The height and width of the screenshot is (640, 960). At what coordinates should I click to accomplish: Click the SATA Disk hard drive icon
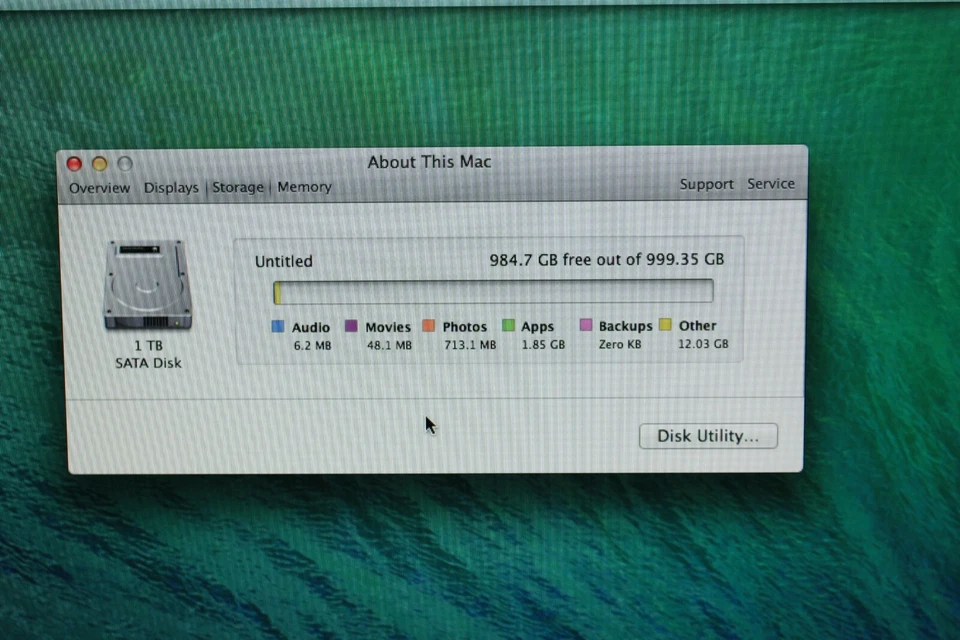coord(147,285)
